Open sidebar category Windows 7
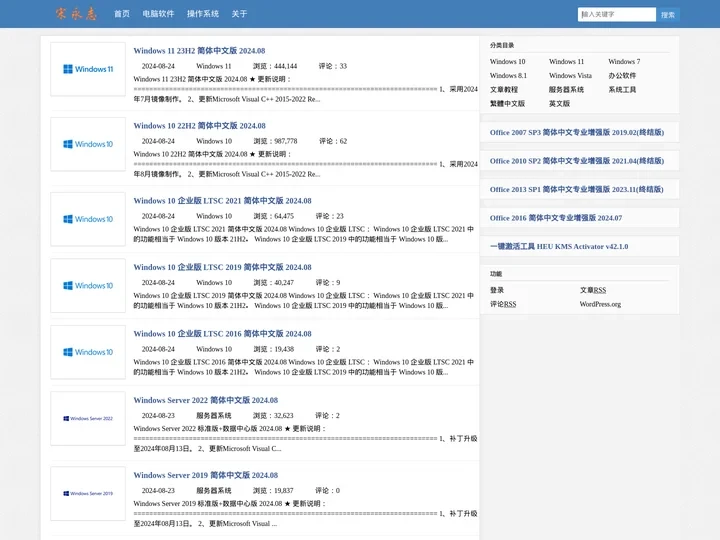 pos(624,62)
